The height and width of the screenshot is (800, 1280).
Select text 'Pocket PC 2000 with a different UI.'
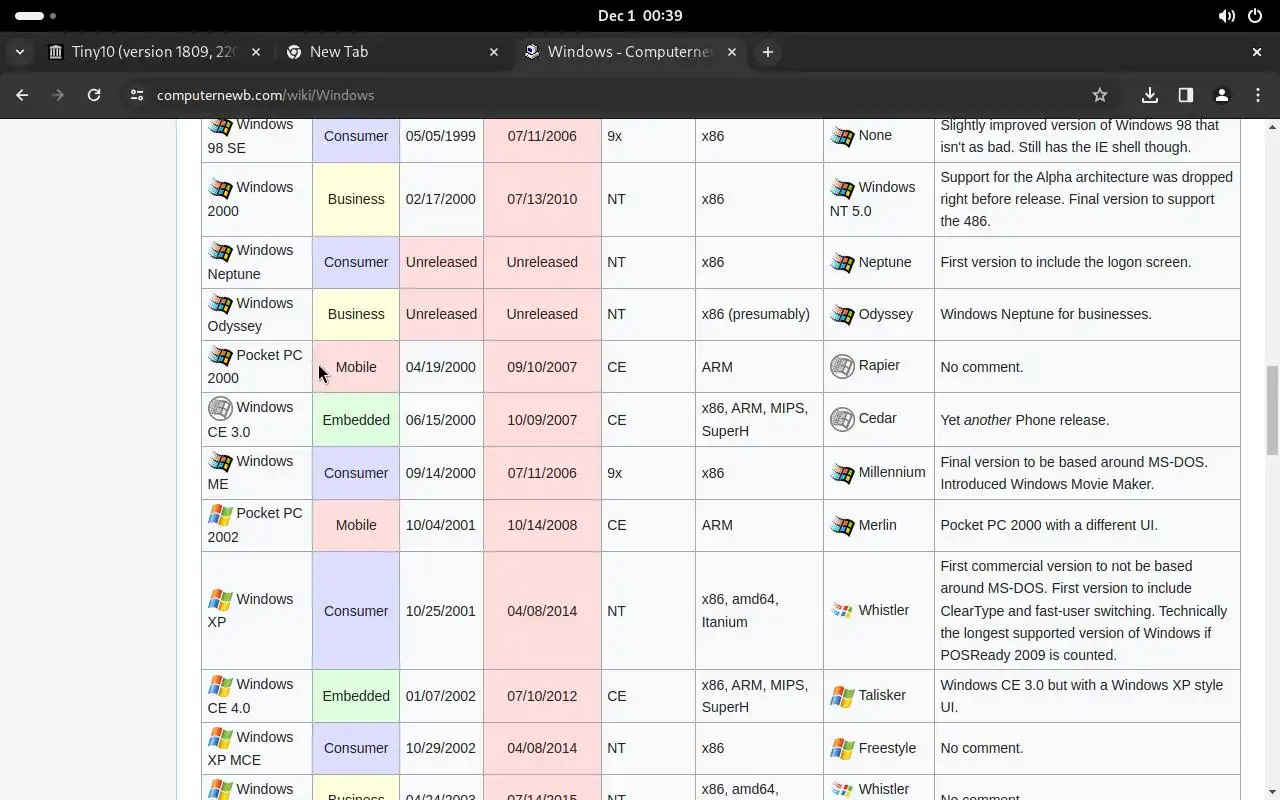pyautogui.click(x=1049, y=525)
